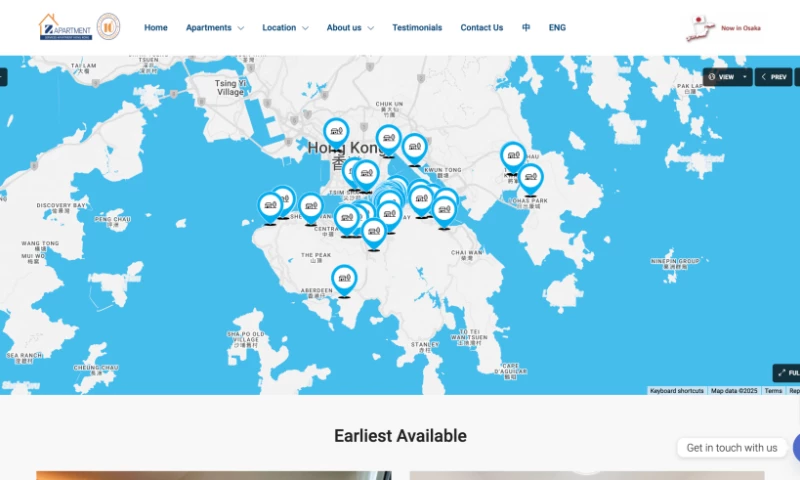Click the Tai Lam map label

click(x=83, y=68)
